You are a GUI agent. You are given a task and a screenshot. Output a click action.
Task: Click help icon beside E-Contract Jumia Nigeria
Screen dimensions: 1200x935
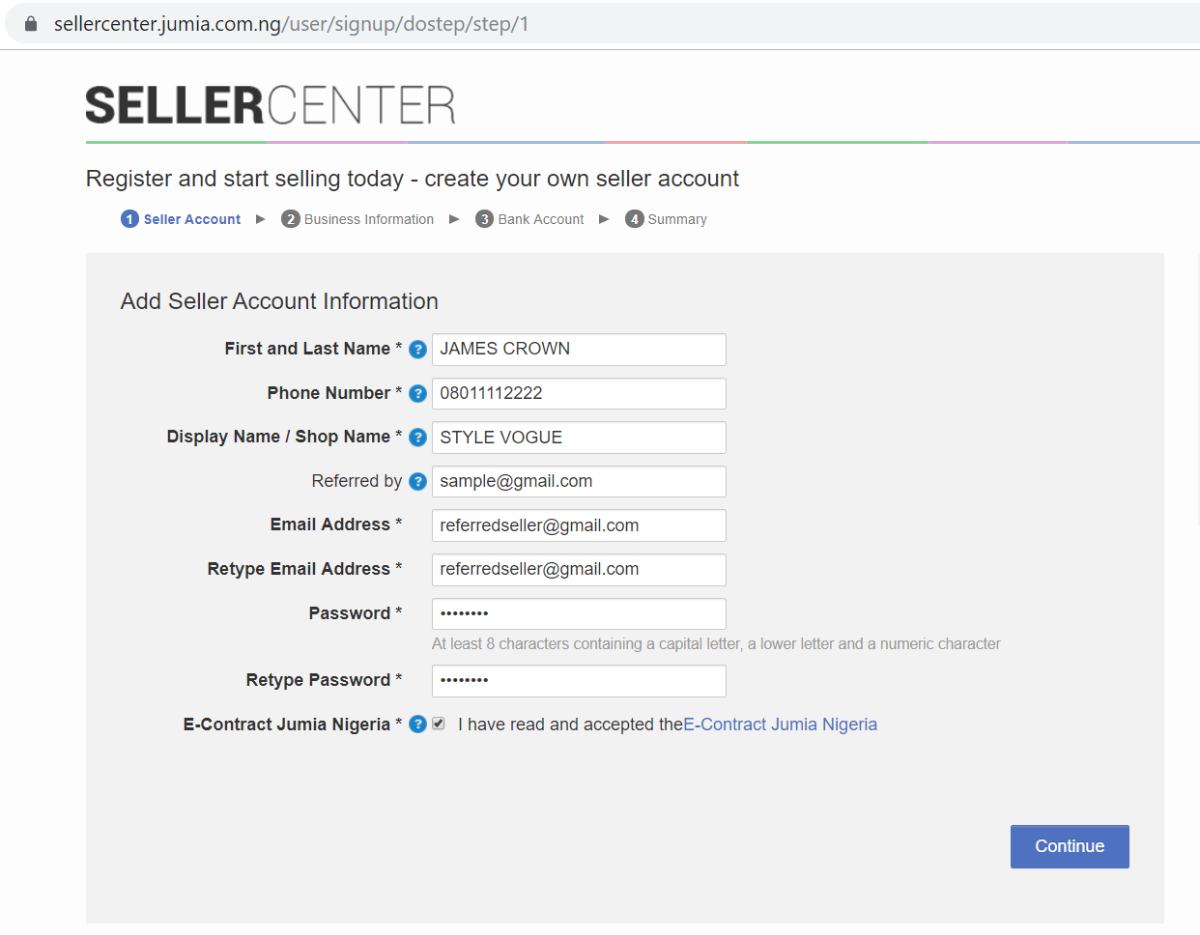(x=418, y=725)
